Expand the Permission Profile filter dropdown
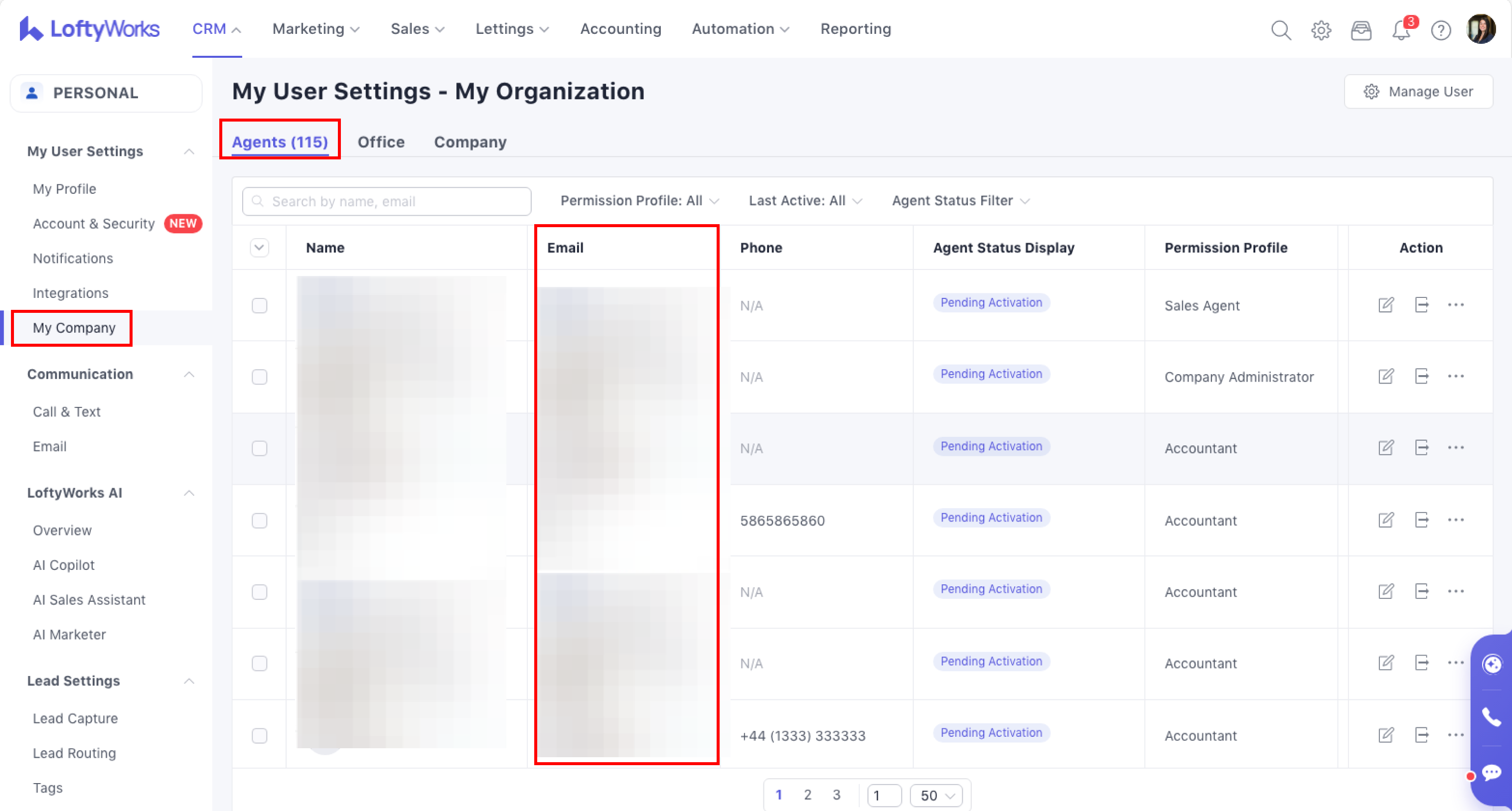 tap(639, 201)
